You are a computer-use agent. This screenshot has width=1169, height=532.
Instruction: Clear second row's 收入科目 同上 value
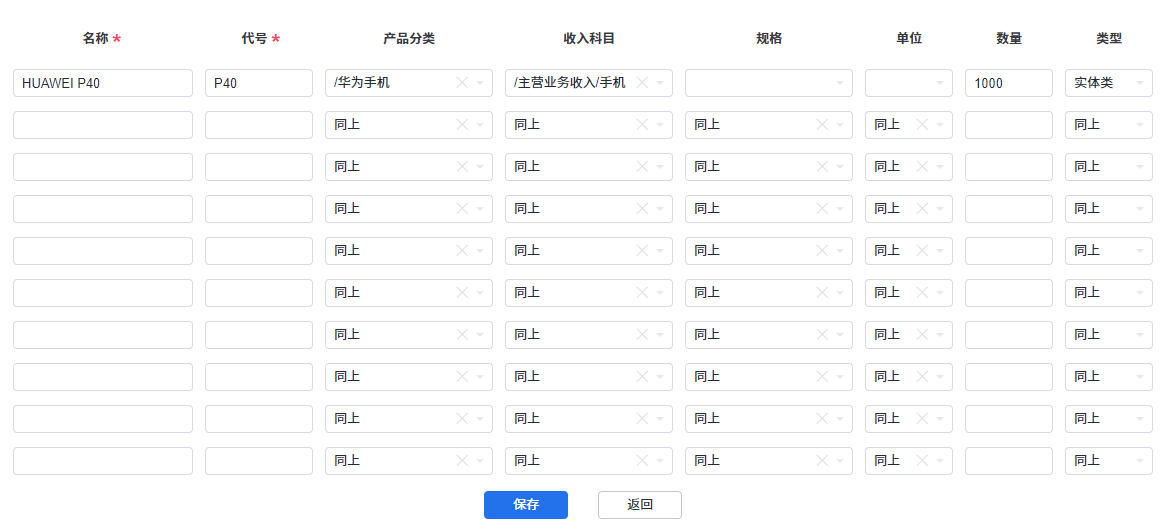pos(642,125)
